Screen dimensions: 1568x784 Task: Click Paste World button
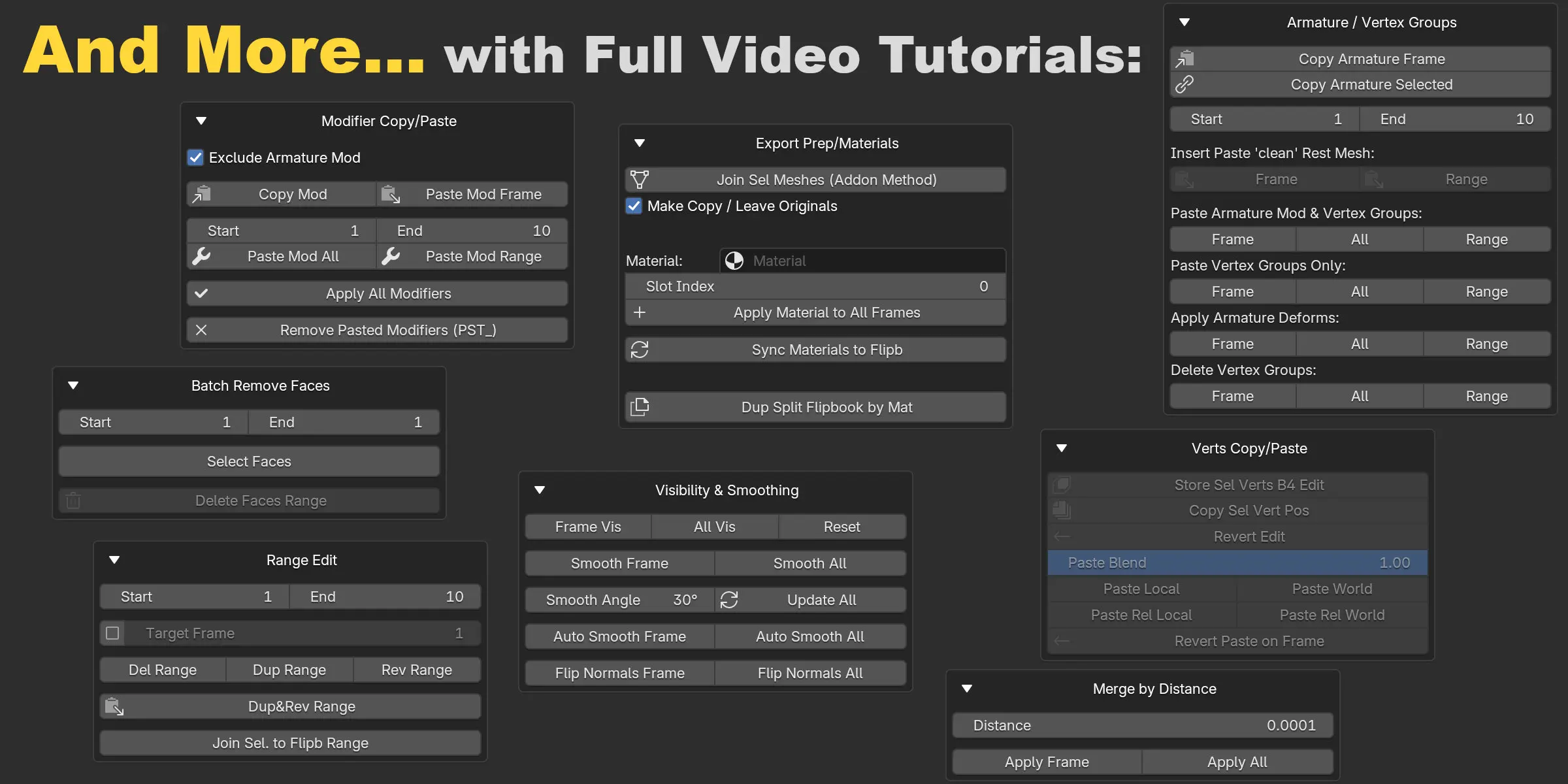(x=1332, y=589)
